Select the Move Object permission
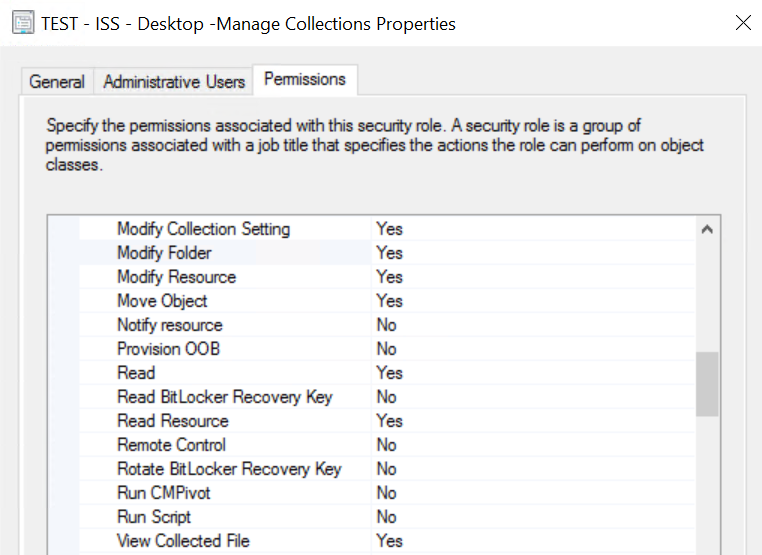Image resolution: width=762 pixels, height=555 pixels. (387, 301)
